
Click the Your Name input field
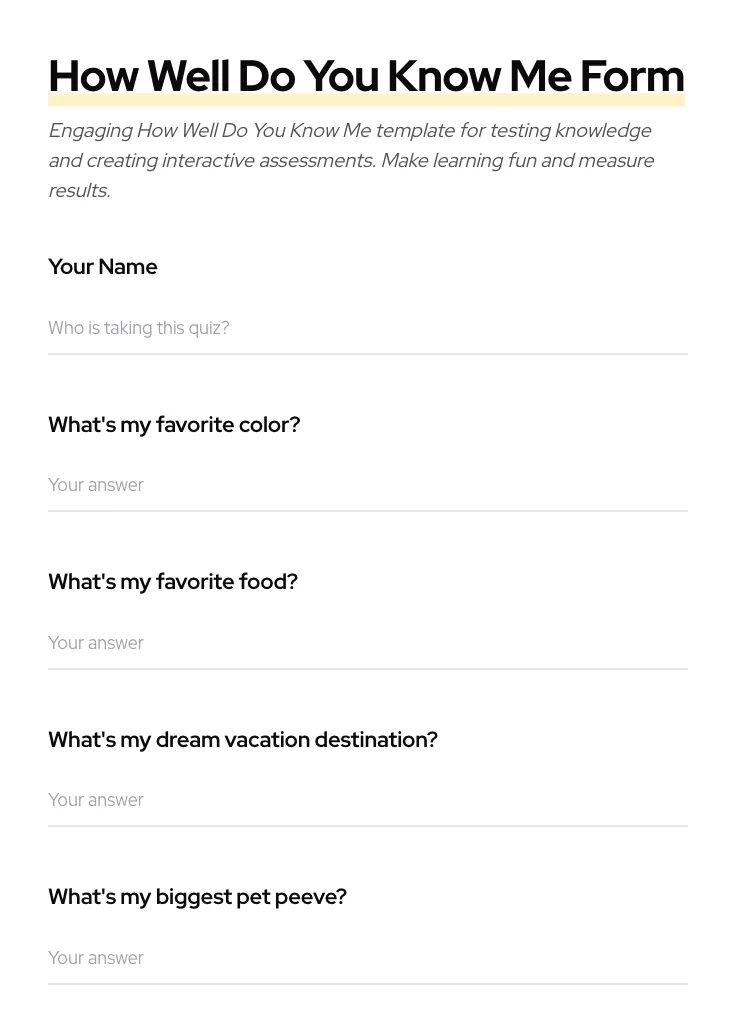coord(368,328)
